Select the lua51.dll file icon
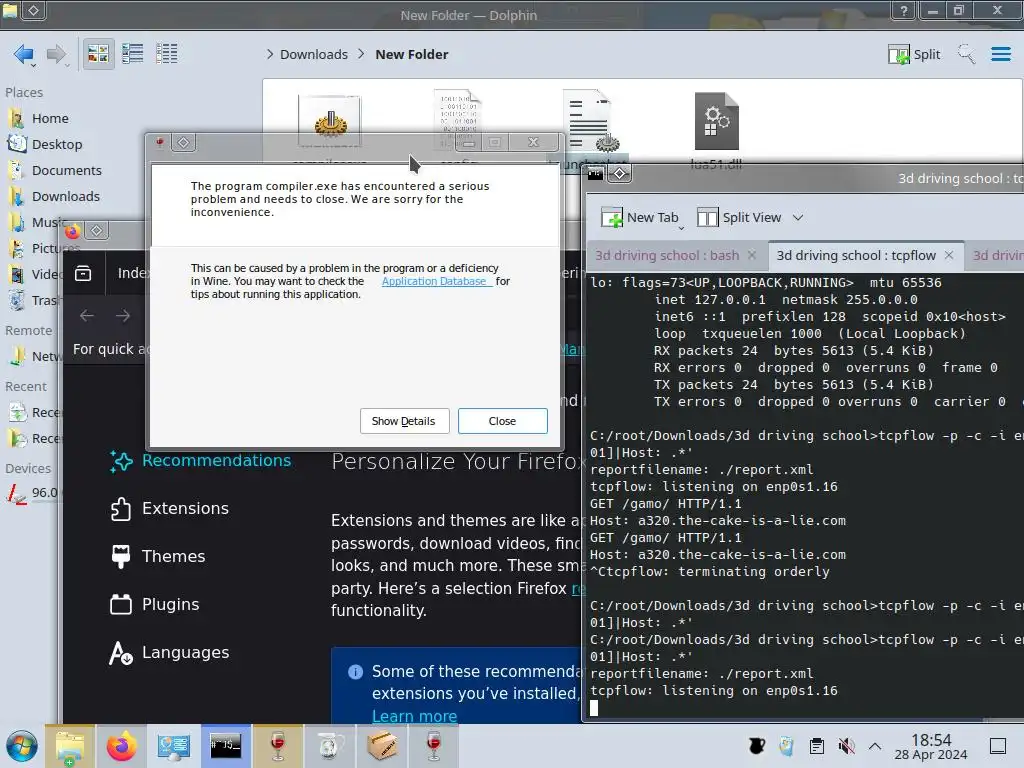The height and width of the screenshot is (768, 1024). click(x=716, y=122)
